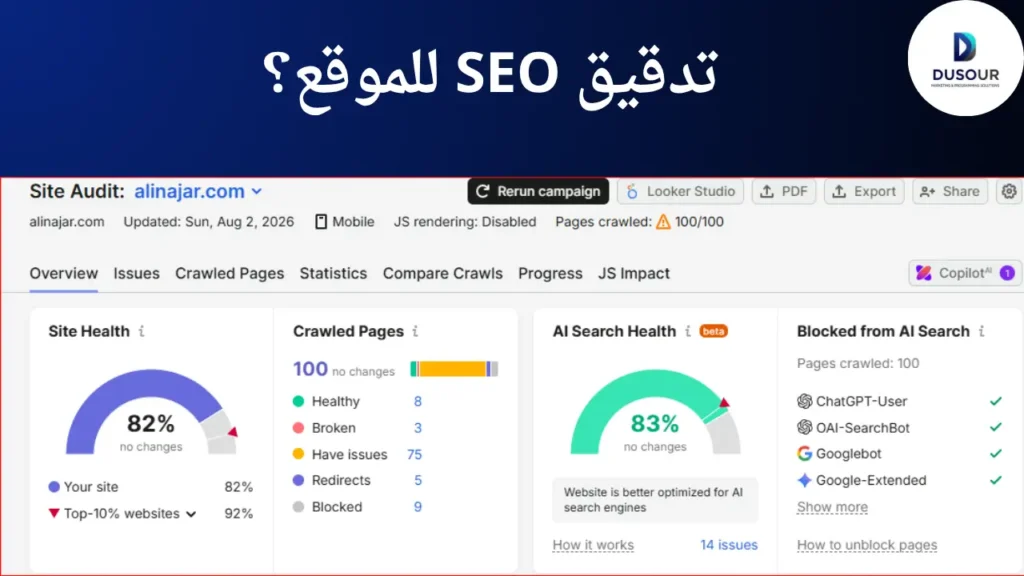The height and width of the screenshot is (576, 1024).
Task: Switch to the Issues tab
Action: point(136,274)
